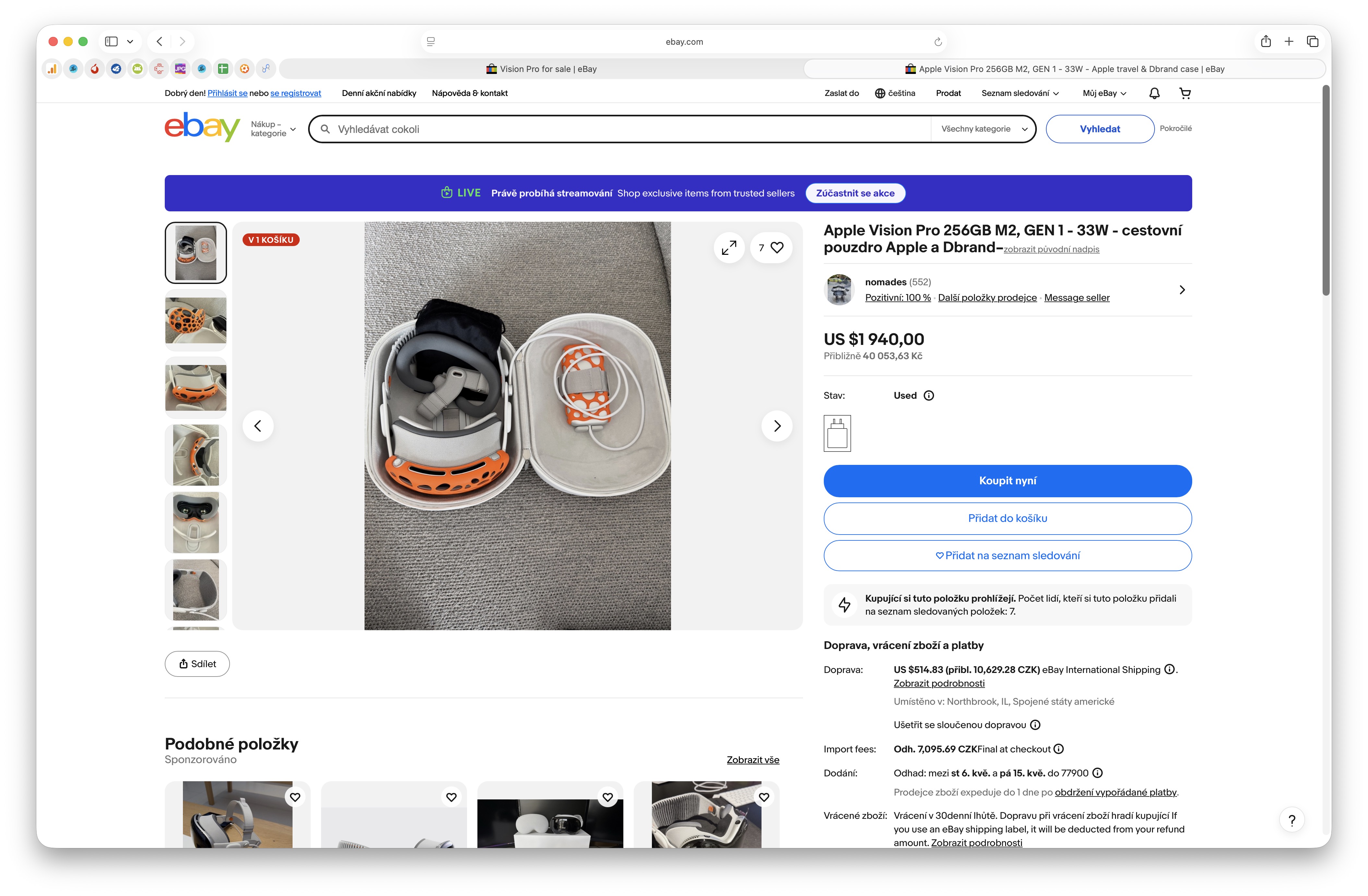Open the help question mark button
This screenshot has width=1368, height=896.
1291,820
